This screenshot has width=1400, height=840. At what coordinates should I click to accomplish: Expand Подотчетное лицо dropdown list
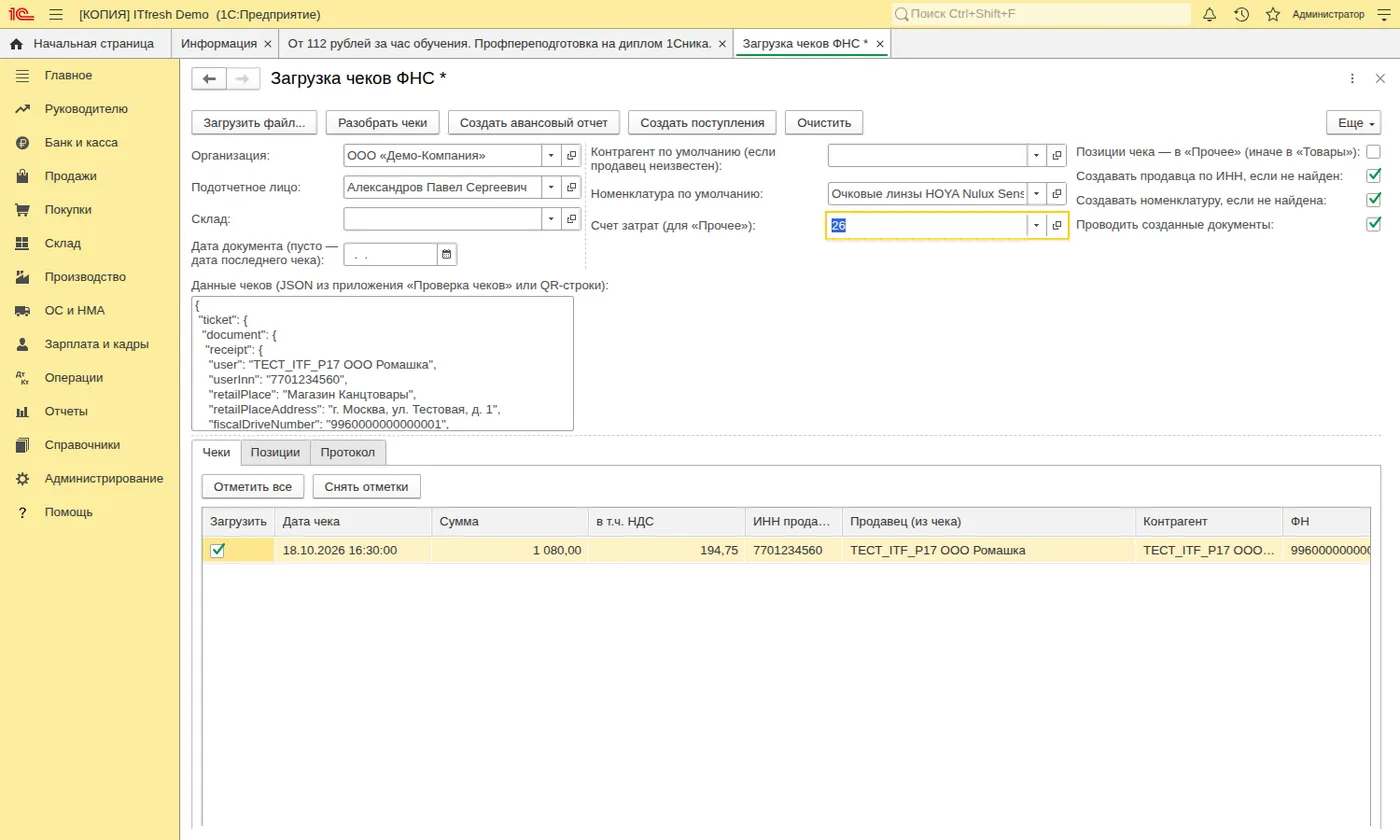552,187
